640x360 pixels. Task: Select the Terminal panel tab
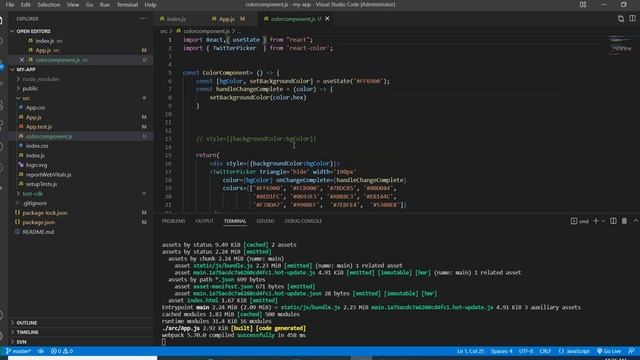pos(235,221)
